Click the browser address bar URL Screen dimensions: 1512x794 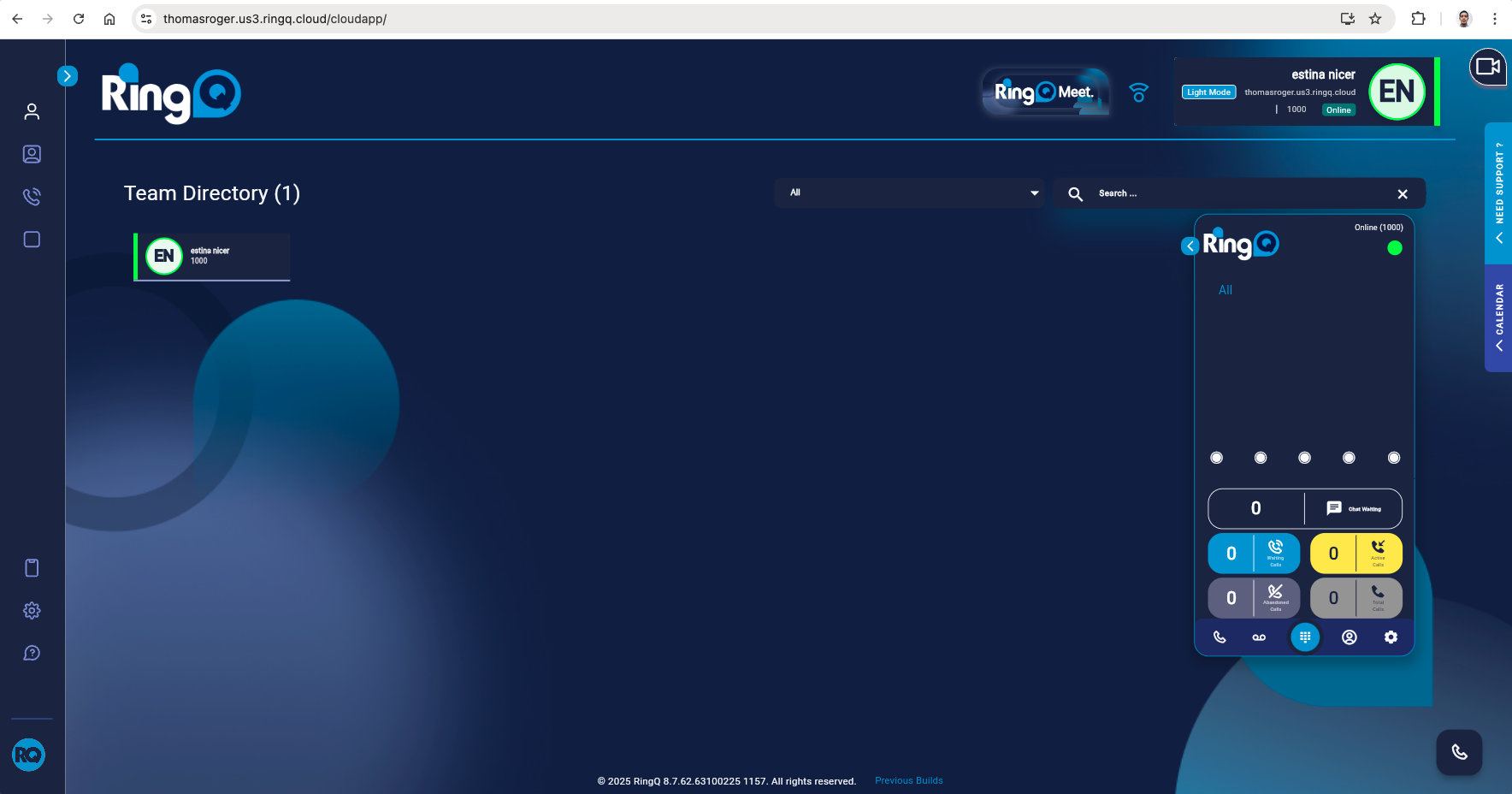275,19
